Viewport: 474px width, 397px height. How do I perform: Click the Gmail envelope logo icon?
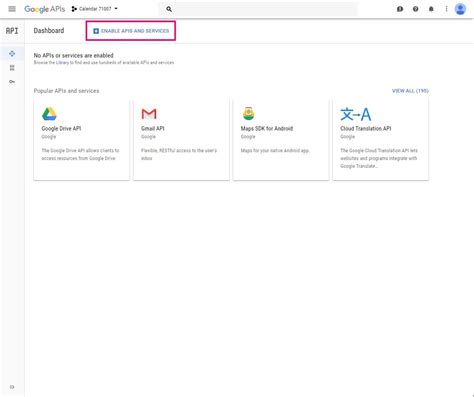pos(149,114)
